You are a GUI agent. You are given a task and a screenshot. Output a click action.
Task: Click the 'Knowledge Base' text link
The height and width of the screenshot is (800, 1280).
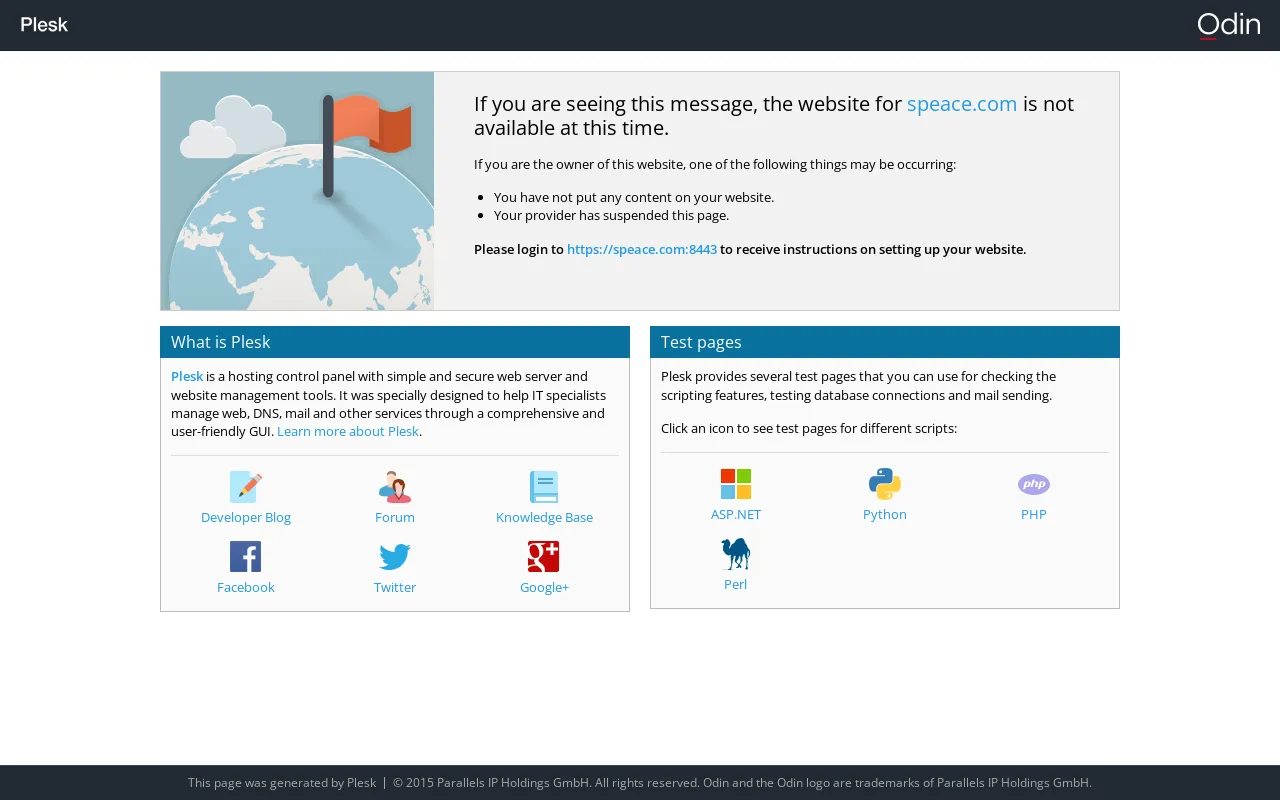coord(544,518)
